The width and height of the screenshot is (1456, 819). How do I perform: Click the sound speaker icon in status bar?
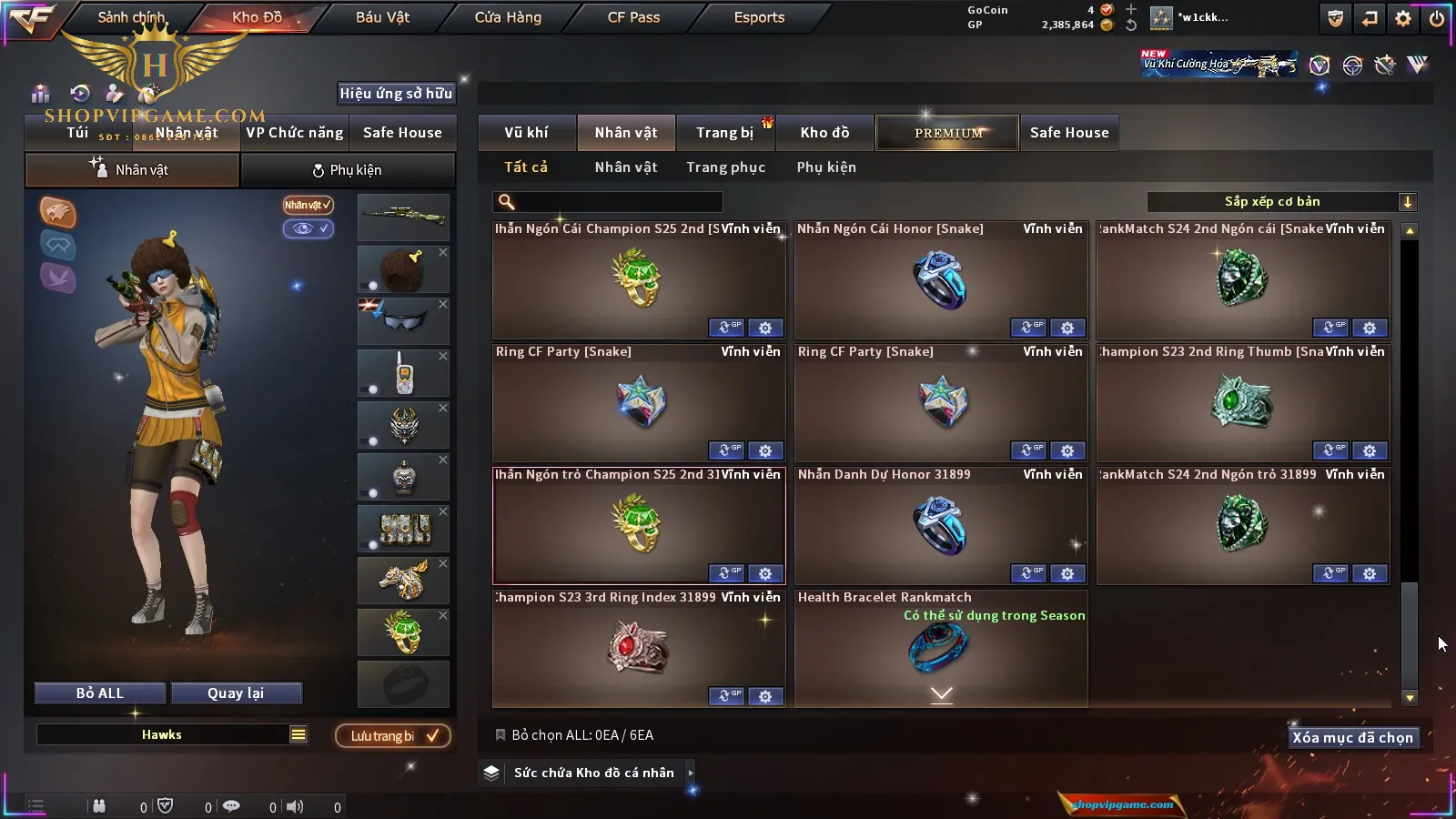pos(295,806)
